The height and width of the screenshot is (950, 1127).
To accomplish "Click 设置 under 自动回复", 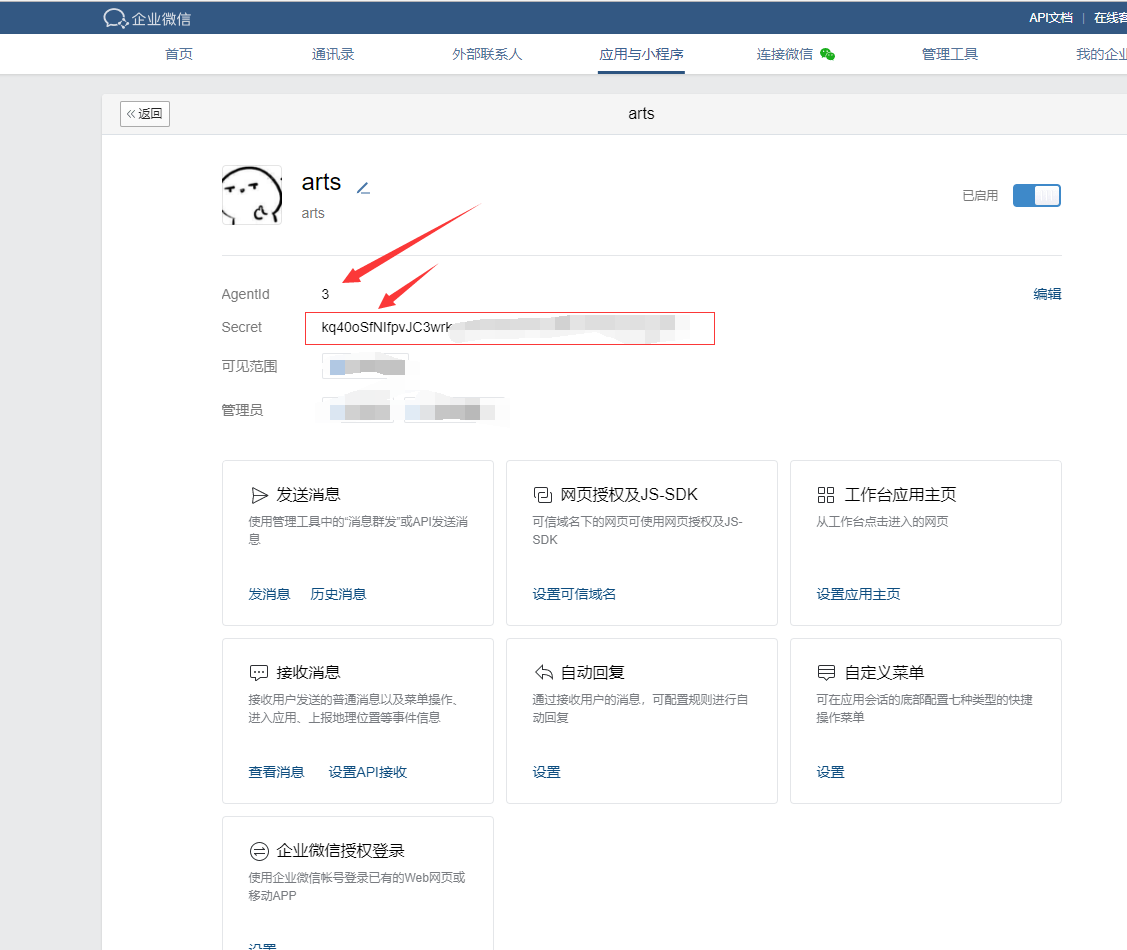I will 546,773.
